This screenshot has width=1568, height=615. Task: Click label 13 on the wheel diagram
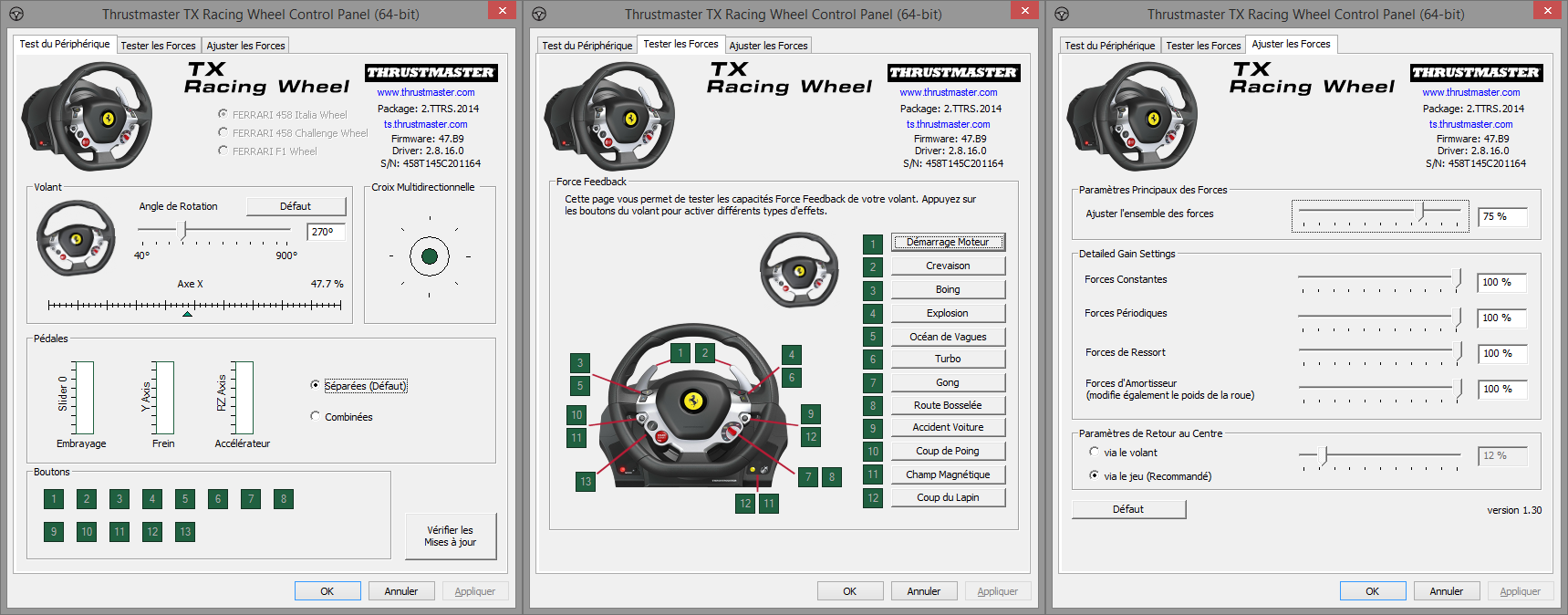pos(586,481)
